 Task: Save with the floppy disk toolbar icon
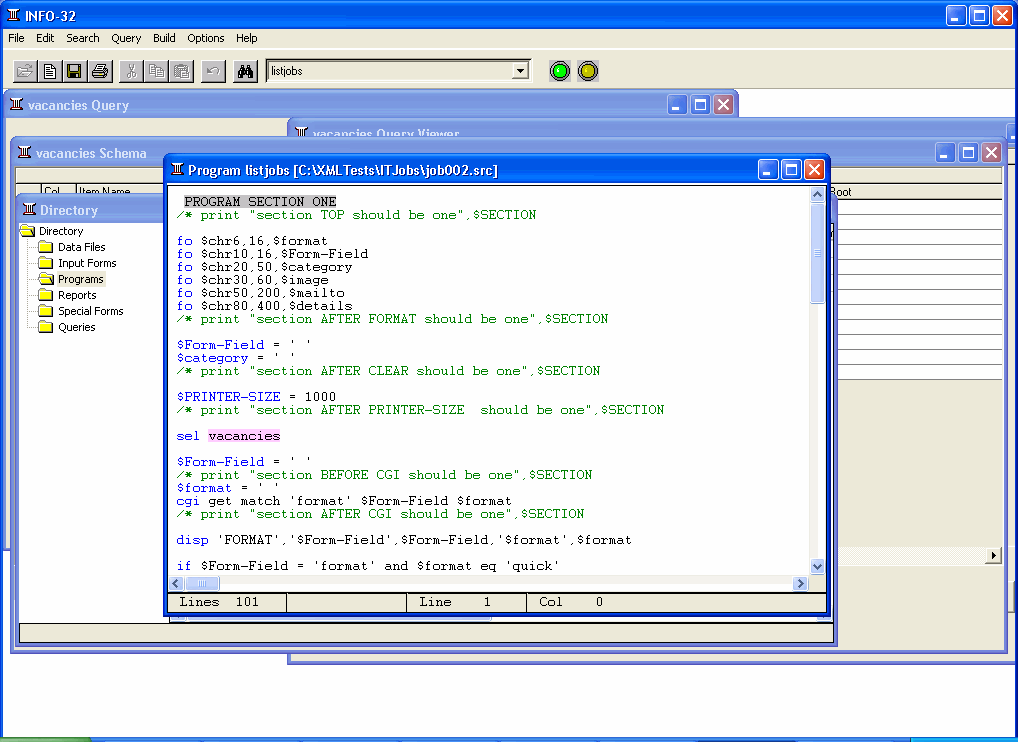coord(75,71)
